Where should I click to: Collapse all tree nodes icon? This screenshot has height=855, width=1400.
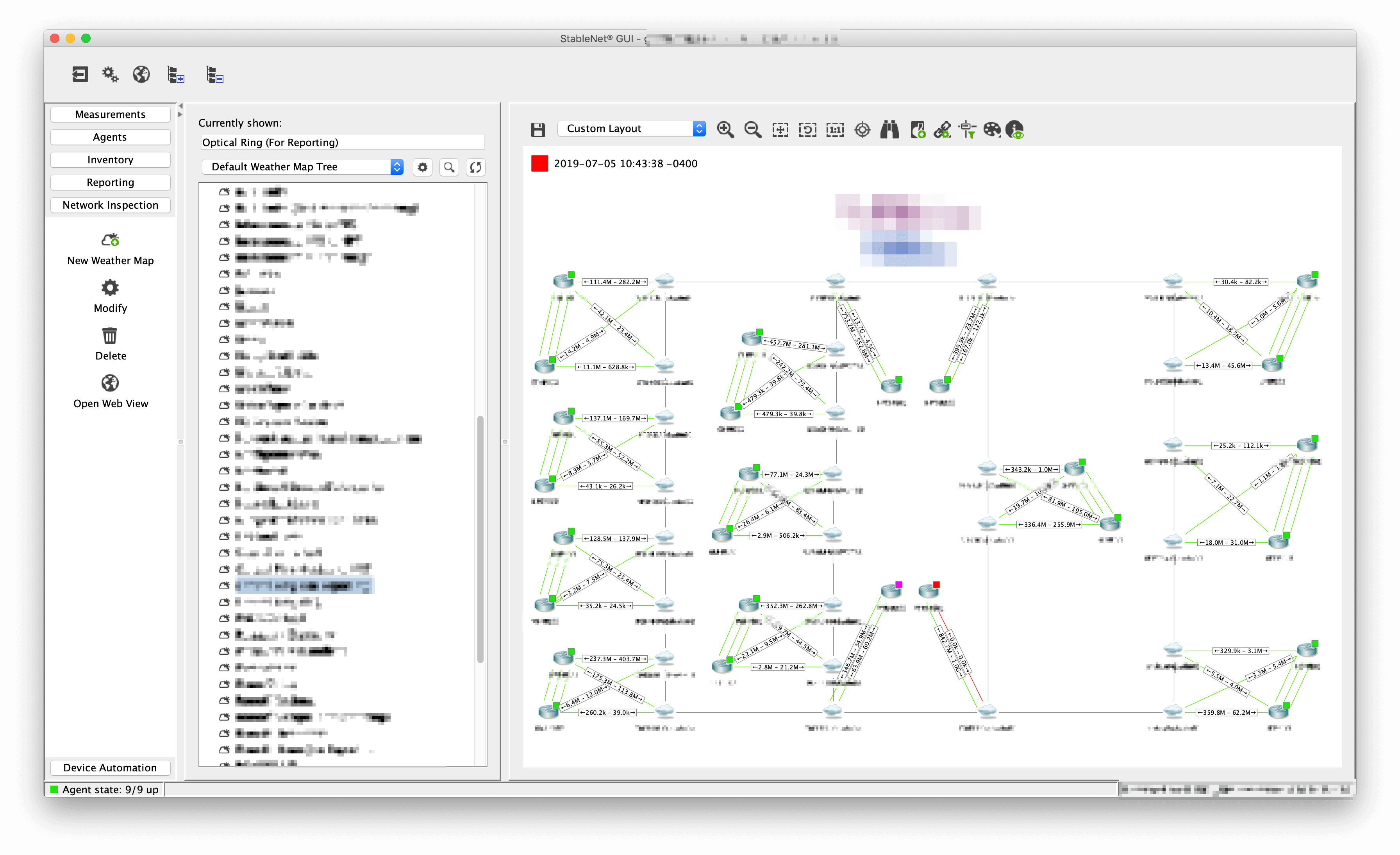[x=215, y=75]
